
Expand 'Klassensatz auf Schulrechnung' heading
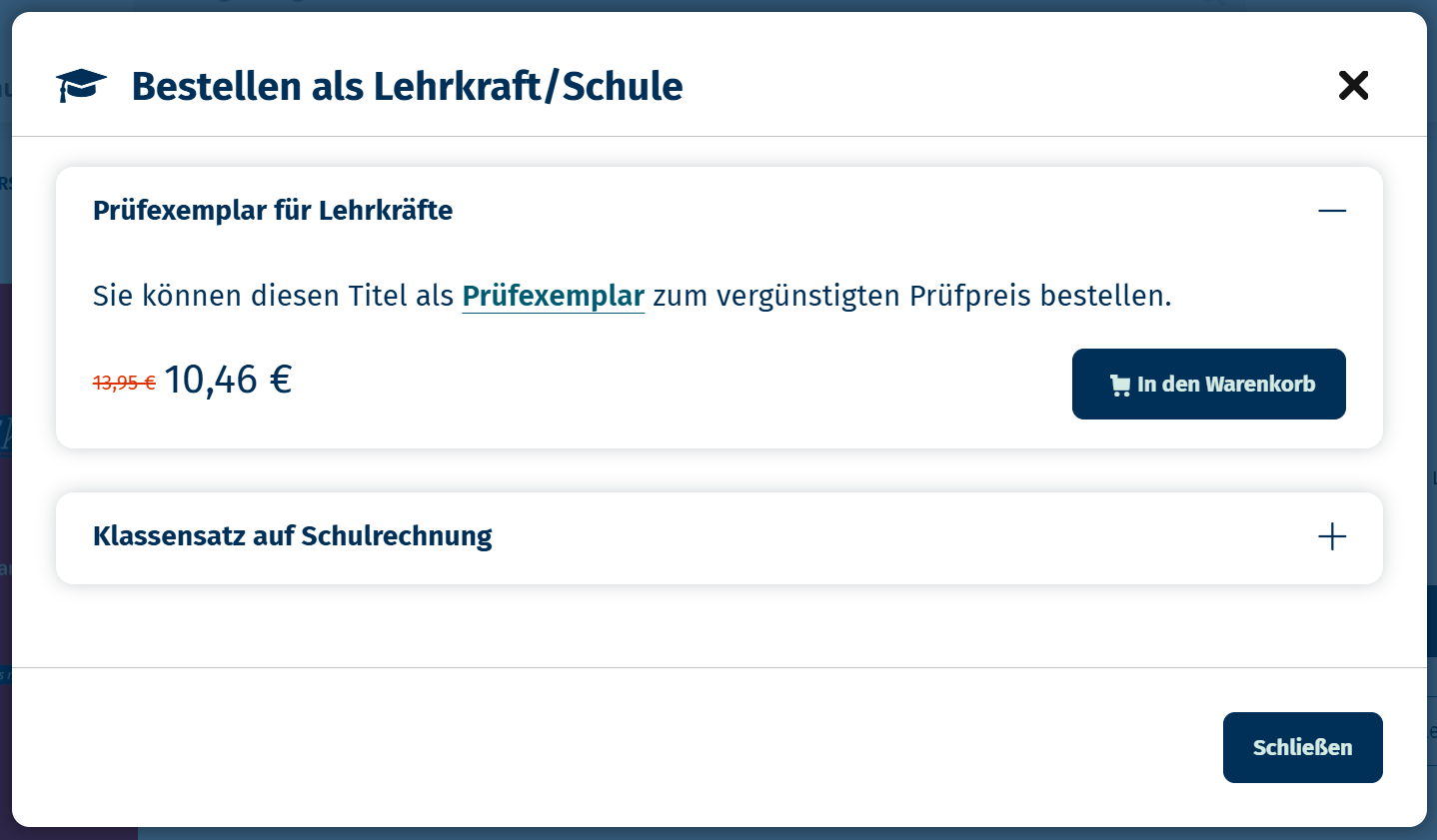[x=293, y=536]
